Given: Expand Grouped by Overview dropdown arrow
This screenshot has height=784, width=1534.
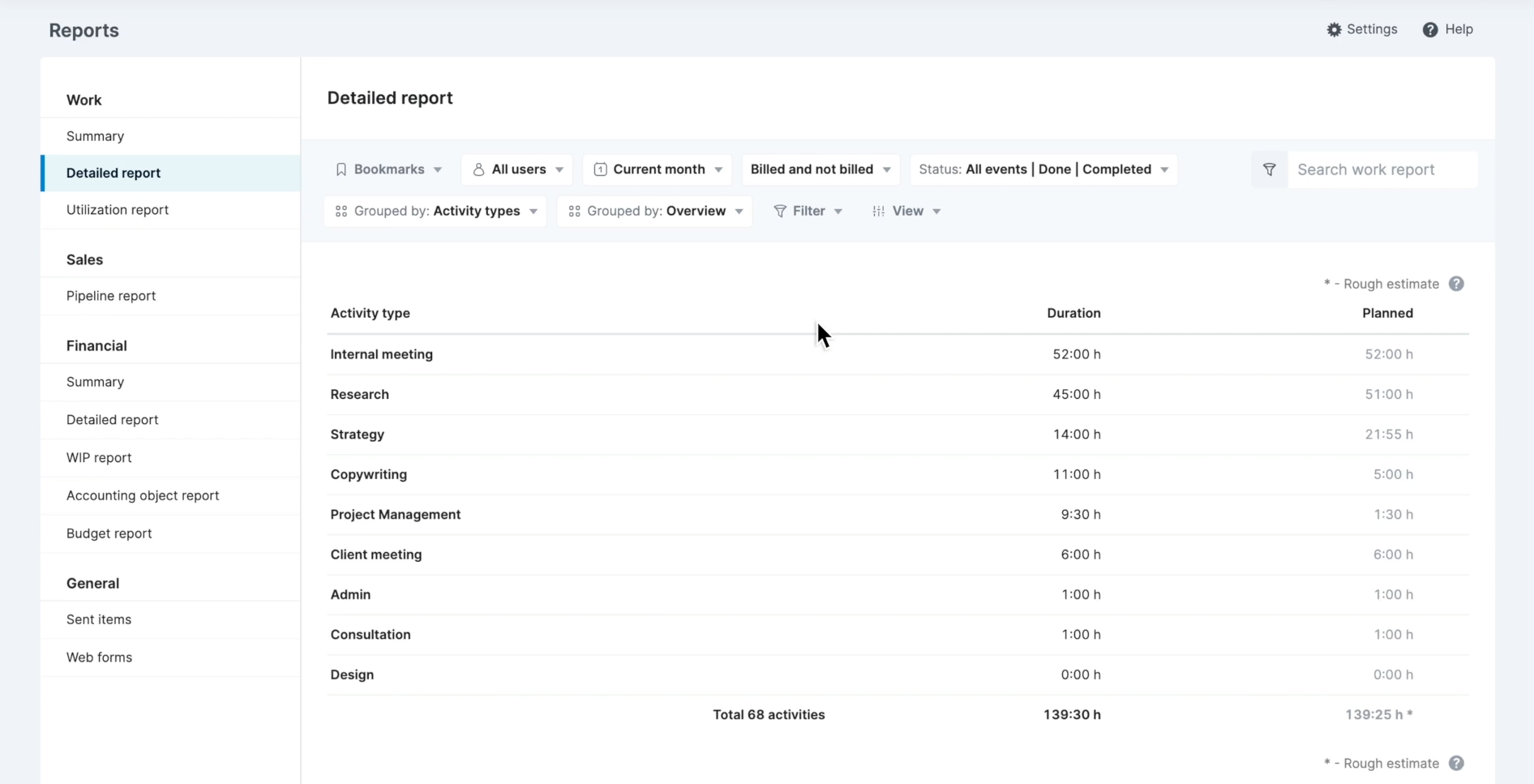Looking at the screenshot, I should [739, 212].
